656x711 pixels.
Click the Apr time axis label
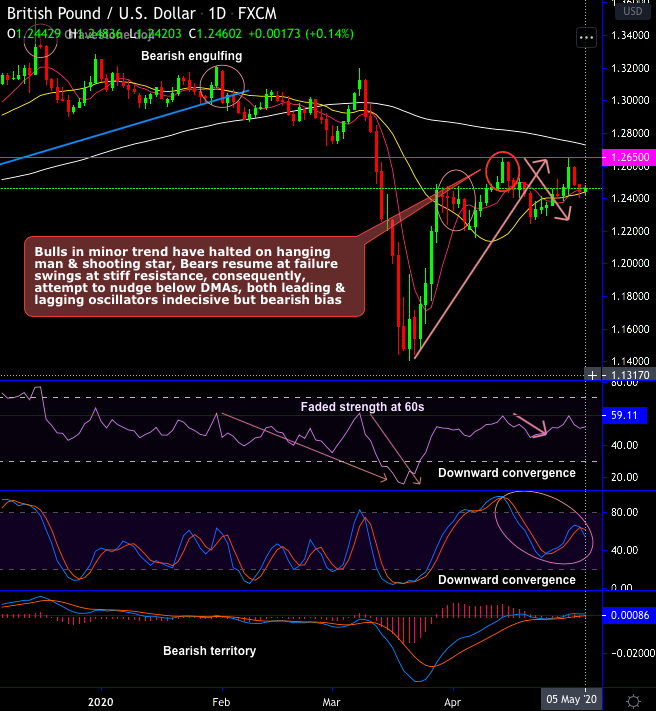(452, 702)
